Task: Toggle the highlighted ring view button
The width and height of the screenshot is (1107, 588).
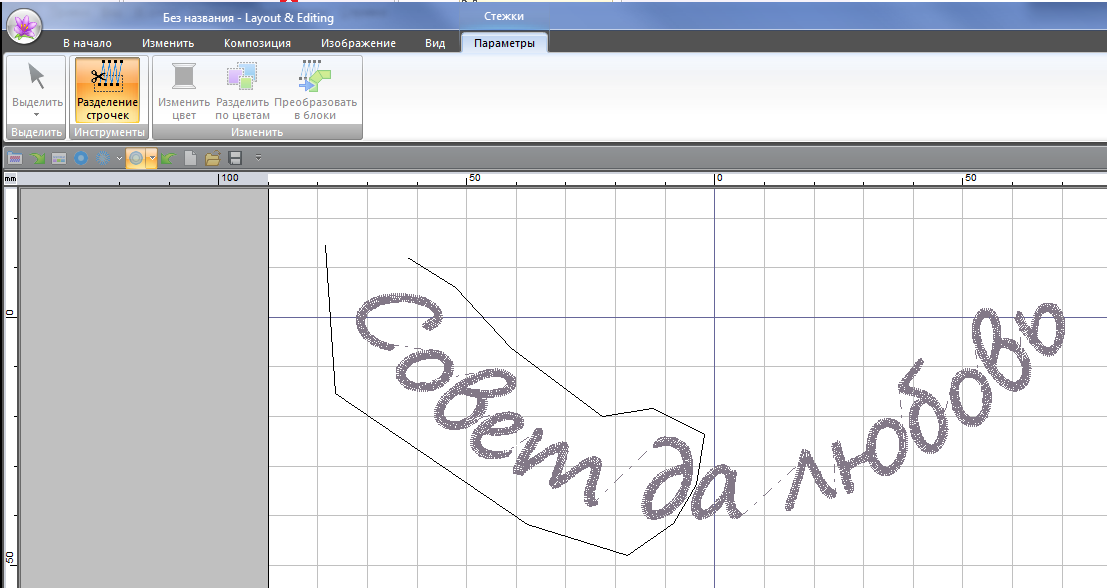Action: tap(135, 158)
